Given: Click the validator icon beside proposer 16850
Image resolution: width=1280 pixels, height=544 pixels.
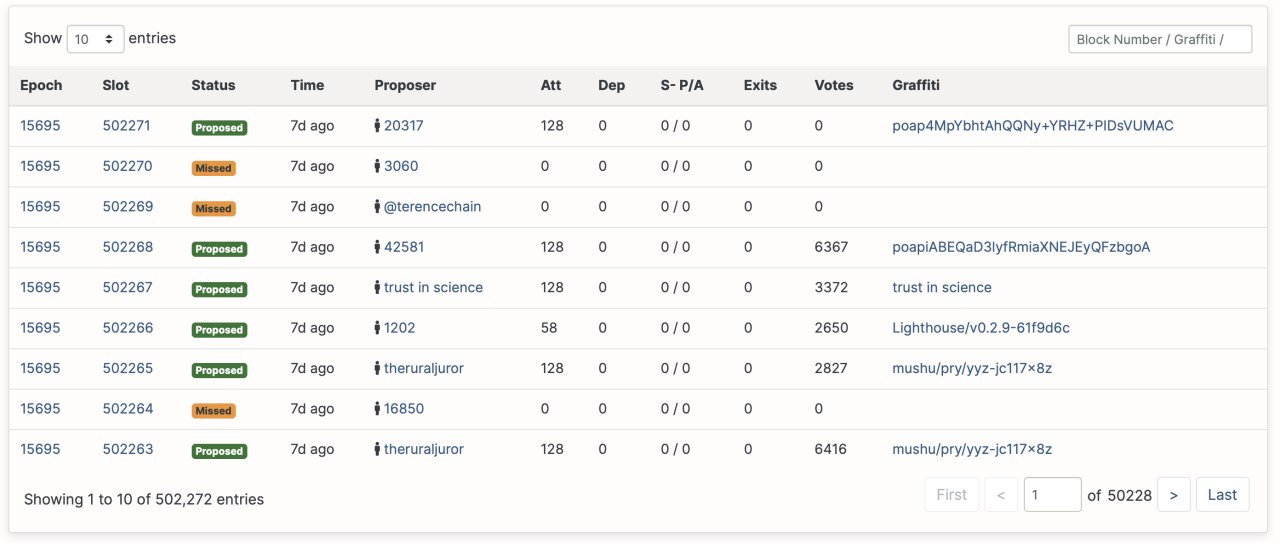Looking at the screenshot, I should (377, 409).
